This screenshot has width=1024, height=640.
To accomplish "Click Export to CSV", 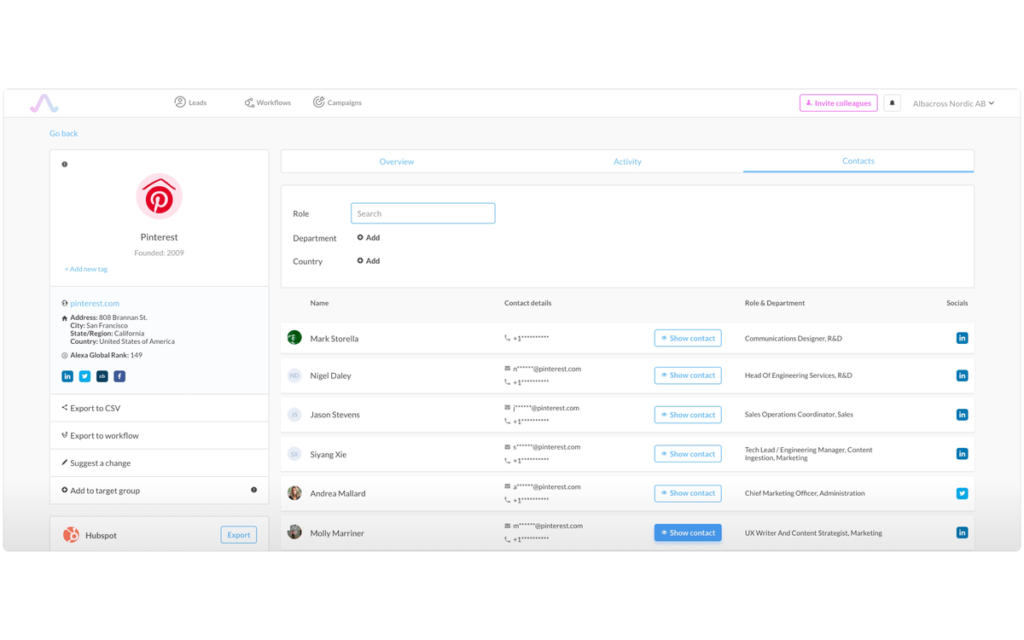I will tap(159, 408).
